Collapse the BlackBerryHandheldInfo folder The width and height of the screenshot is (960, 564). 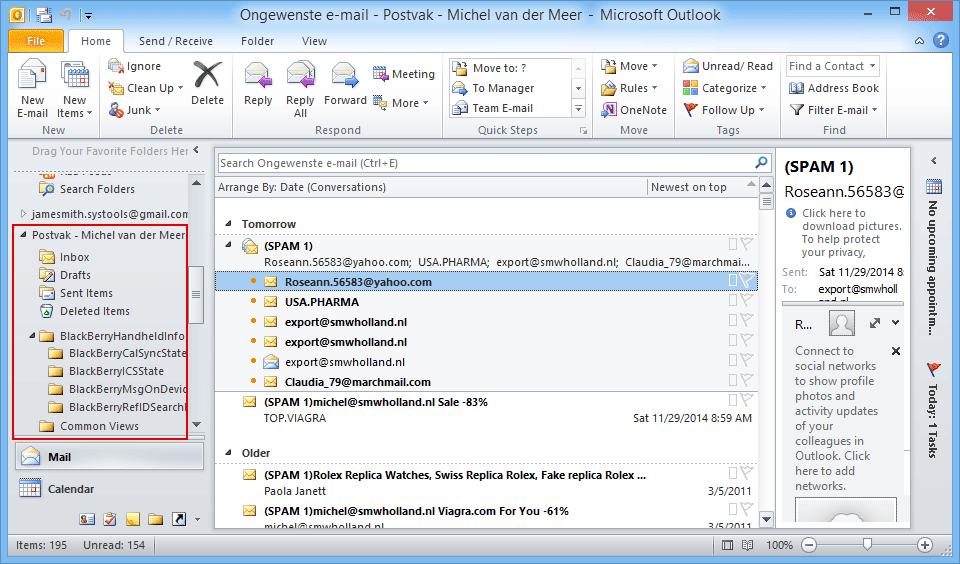[32, 336]
